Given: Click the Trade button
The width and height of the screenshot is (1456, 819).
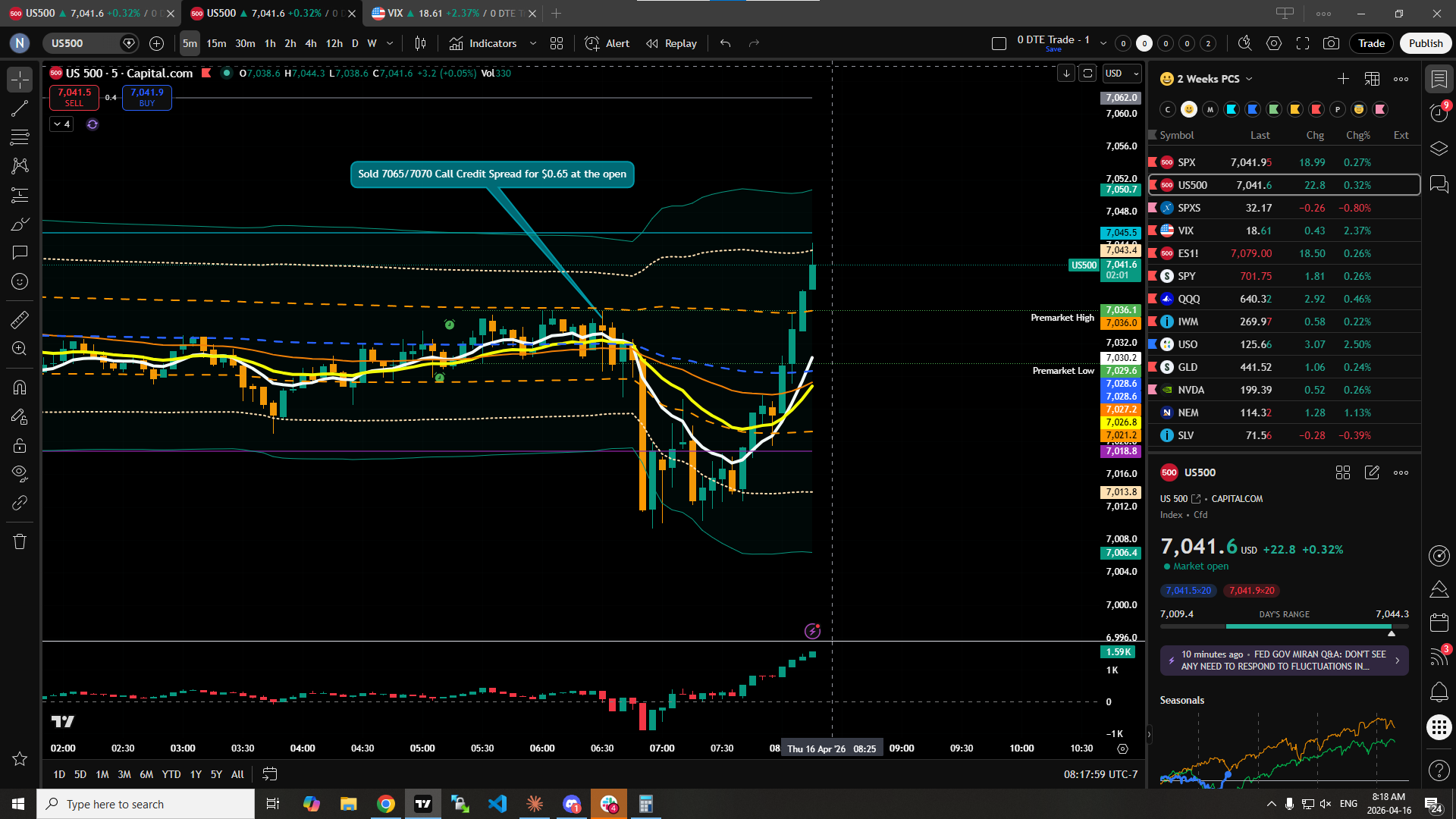Looking at the screenshot, I should pos(1371,43).
